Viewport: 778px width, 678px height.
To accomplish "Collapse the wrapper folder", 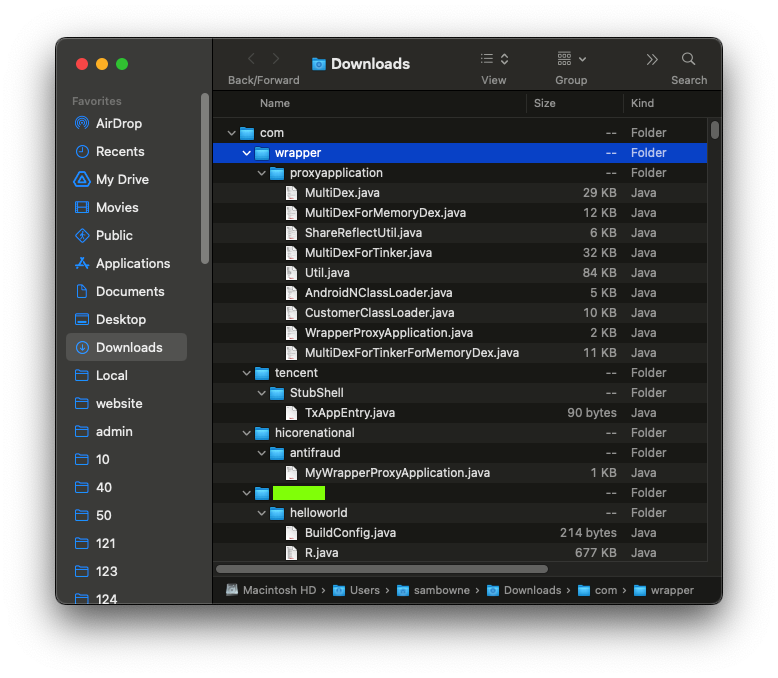I will pyautogui.click(x=247, y=153).
